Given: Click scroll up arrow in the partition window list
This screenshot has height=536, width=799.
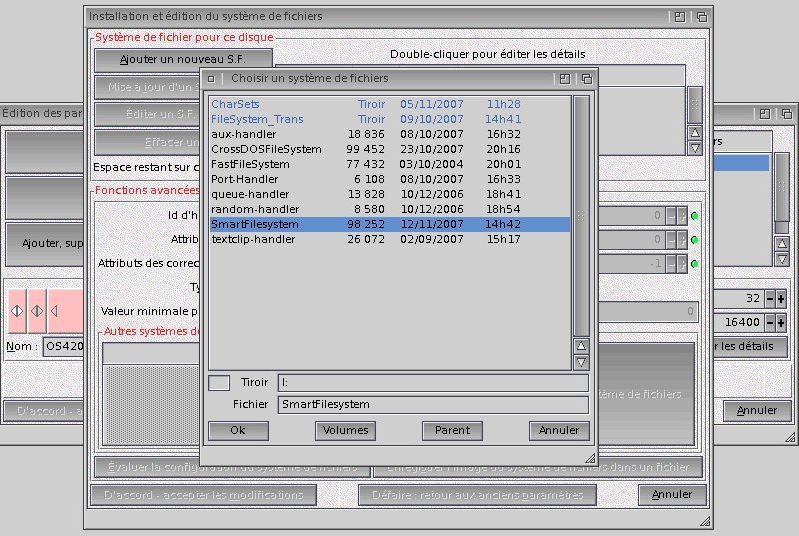Looking at the screenshot, I should [x=782, y=244].
